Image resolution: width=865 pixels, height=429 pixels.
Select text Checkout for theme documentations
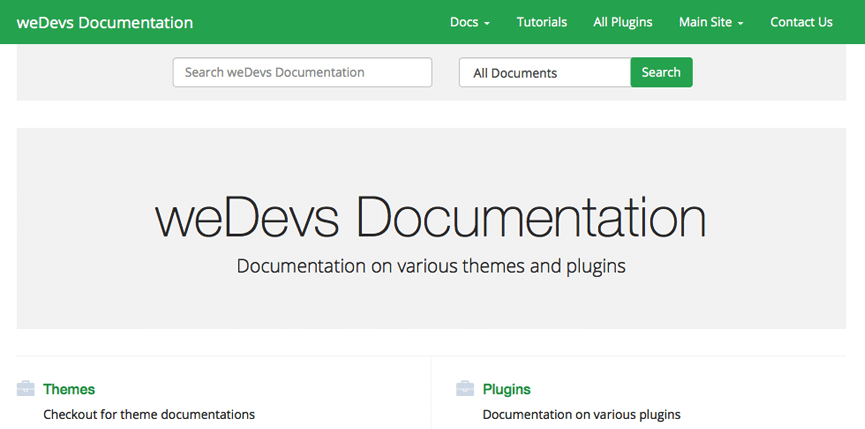coord(149,414)
